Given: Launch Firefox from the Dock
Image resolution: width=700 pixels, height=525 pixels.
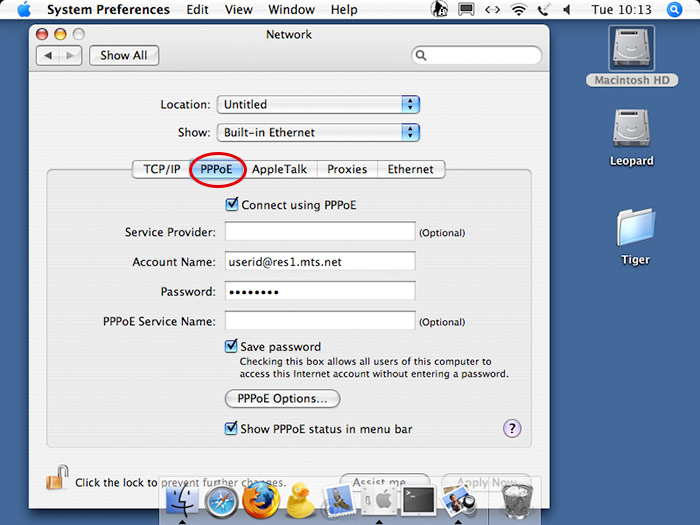Looking at the screenshot, I should 261,500.
